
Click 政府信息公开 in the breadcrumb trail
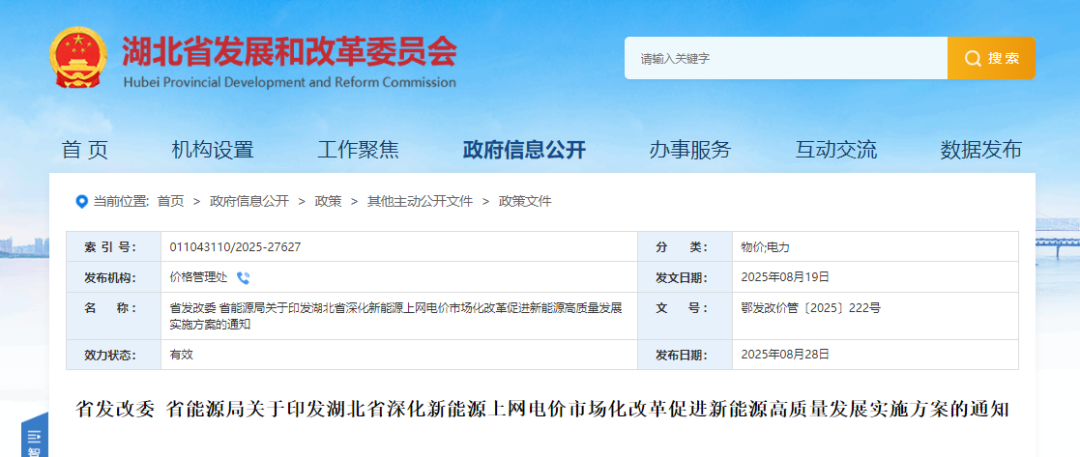[249, 201]
